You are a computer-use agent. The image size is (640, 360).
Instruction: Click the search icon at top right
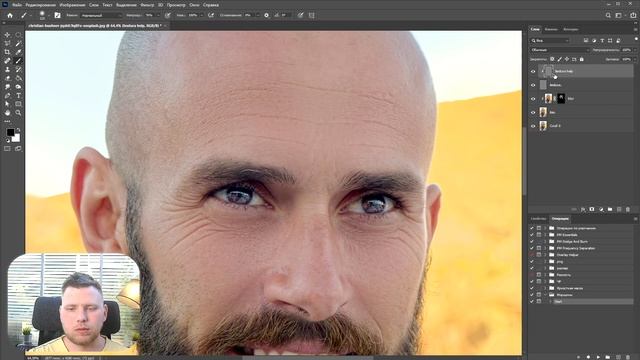[608, 15]
